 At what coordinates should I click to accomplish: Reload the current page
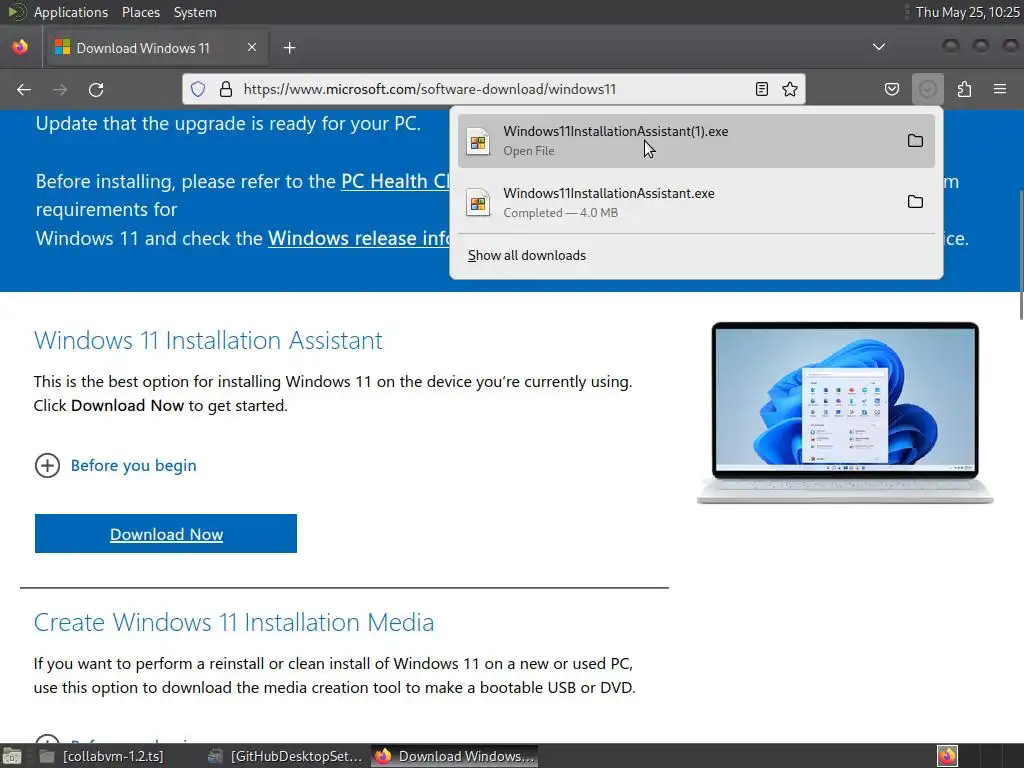pos(96,89)
